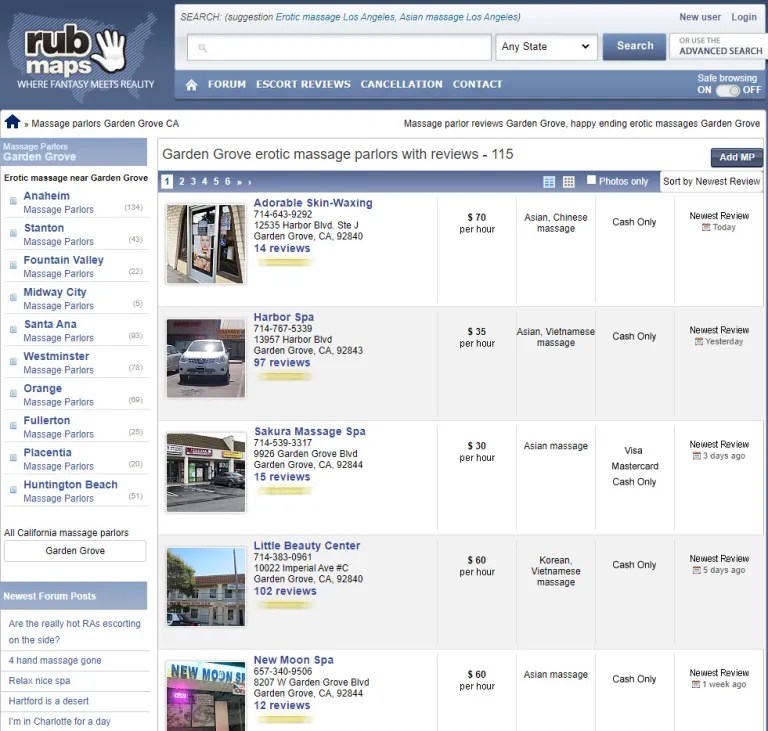Go to results page 4
768x731 pixels.
pos(204,182)
